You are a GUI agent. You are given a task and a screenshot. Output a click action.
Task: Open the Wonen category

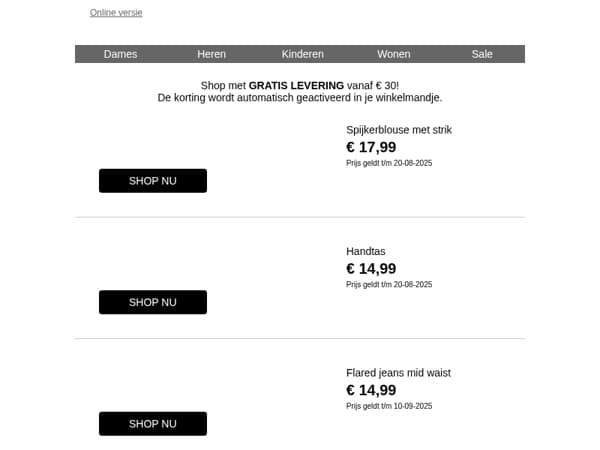click(x=394, y=54)
